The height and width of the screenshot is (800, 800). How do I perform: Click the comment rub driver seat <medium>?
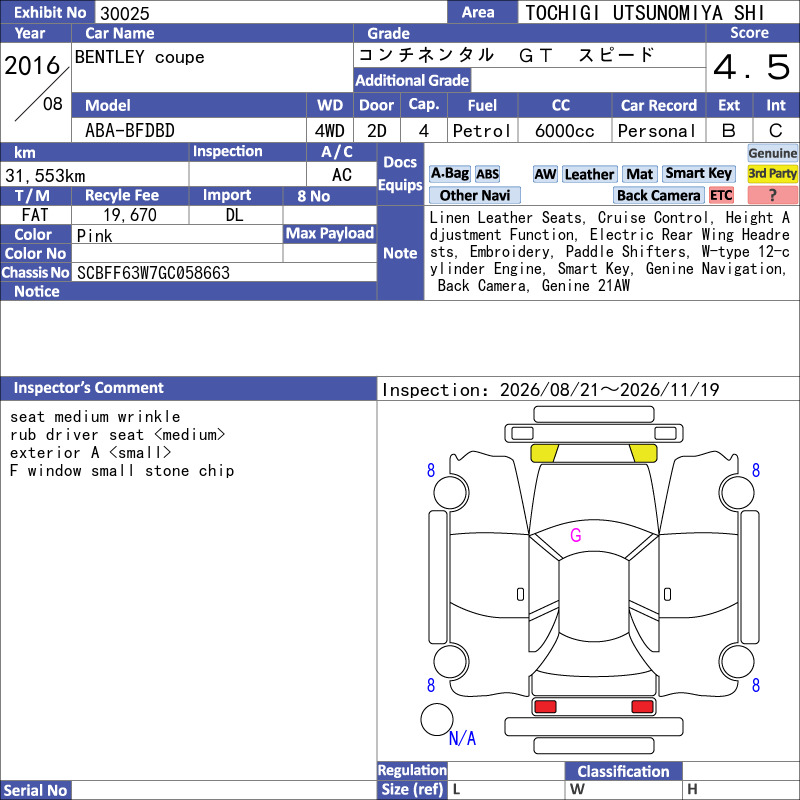(x=117, y=435)
